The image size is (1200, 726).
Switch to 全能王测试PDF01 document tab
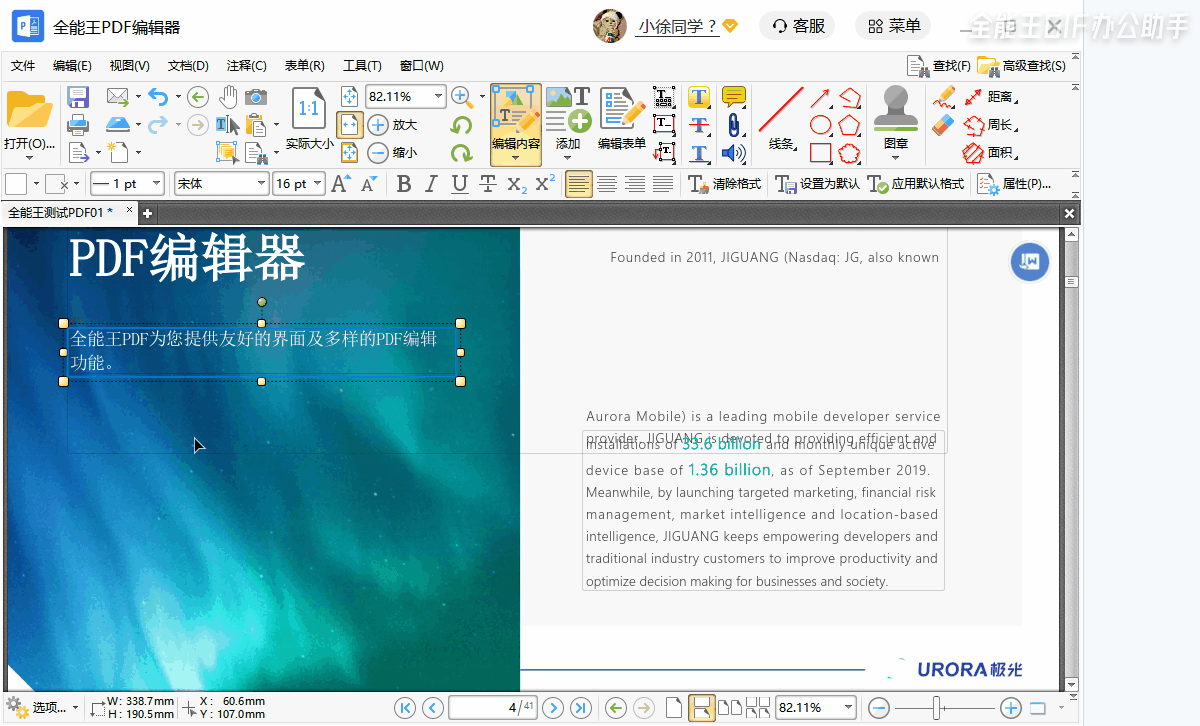(60, 213)
